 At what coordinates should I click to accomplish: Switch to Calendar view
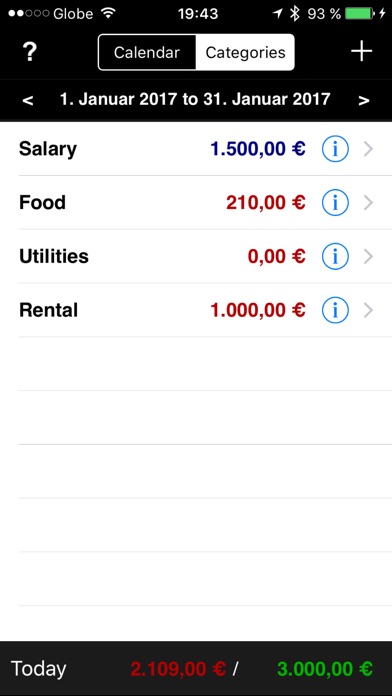point(147,52)
